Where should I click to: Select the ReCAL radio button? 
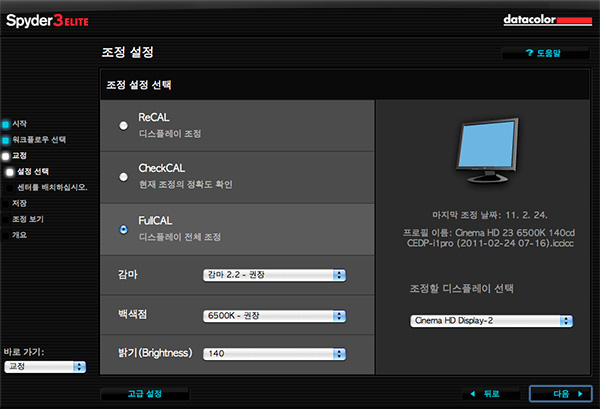coord(123,125)
